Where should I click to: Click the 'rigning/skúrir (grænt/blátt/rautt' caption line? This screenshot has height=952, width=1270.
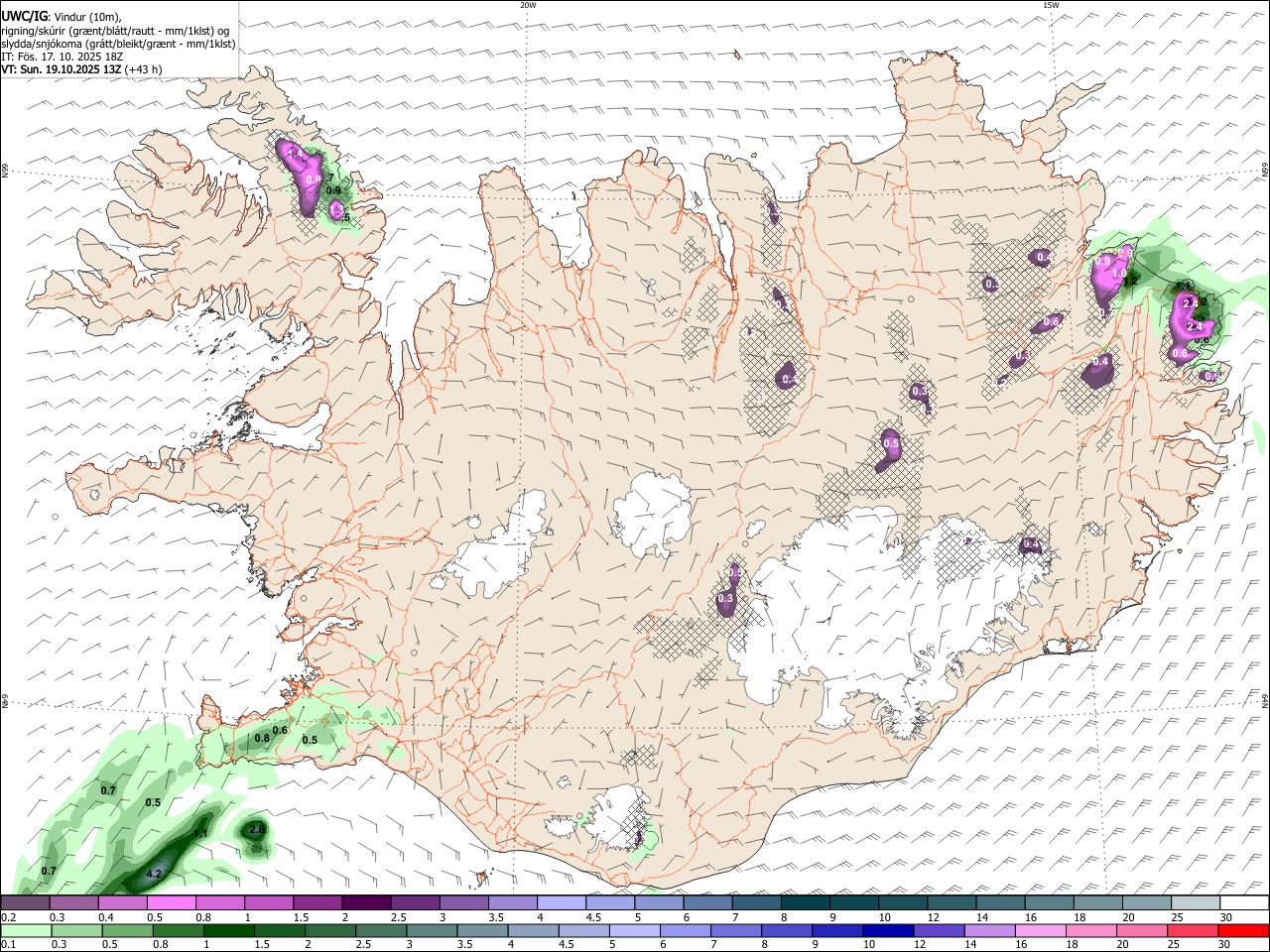tap(117, 31)
